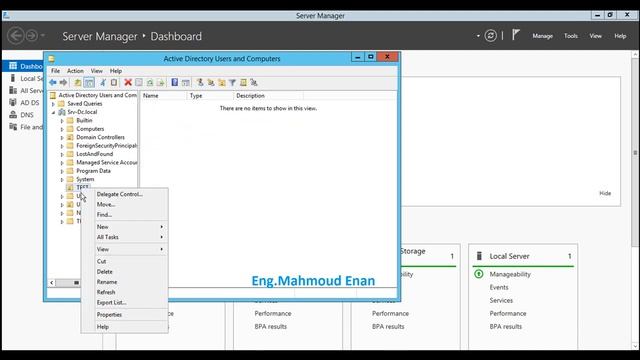
Task: Click the Export List toolbar icon
Action: (x=160, y=82)
